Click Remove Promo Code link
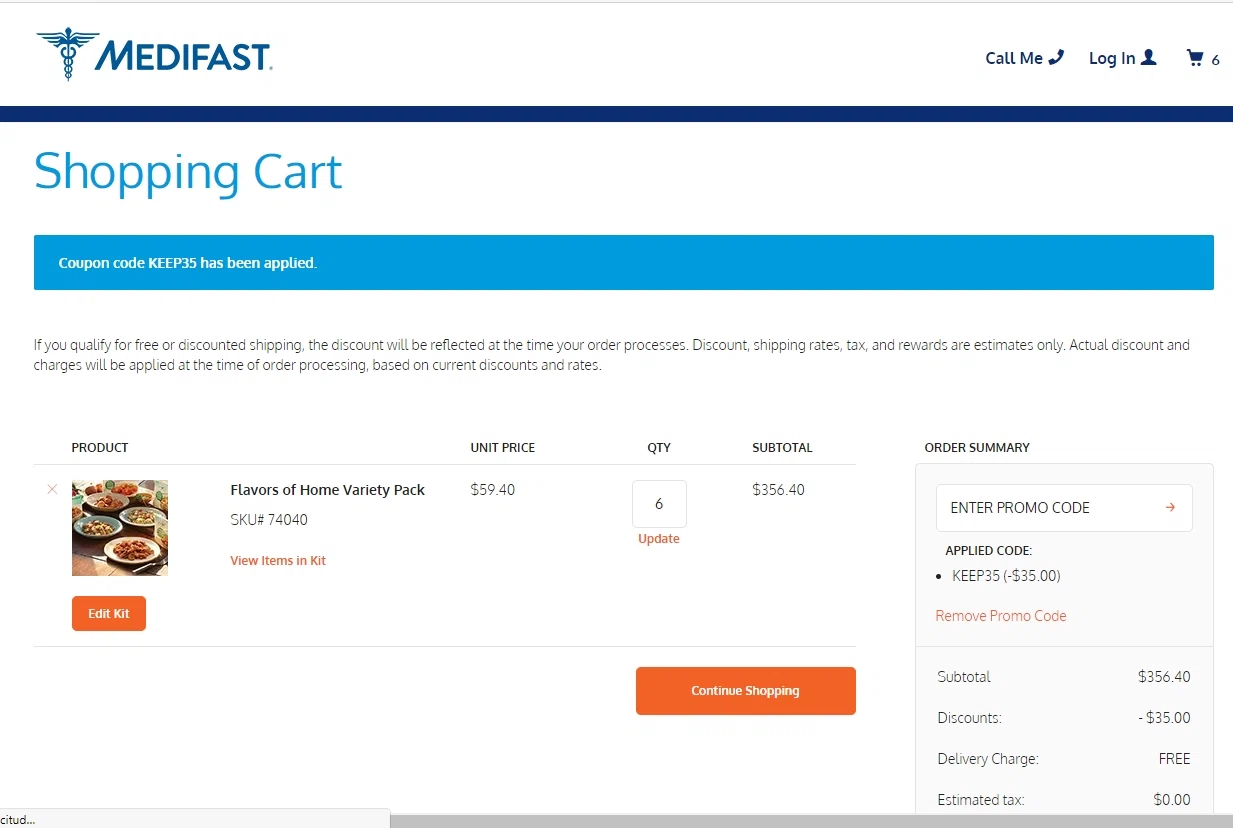This screenshot has height=828, width=1233. (x=1001, y=616)
